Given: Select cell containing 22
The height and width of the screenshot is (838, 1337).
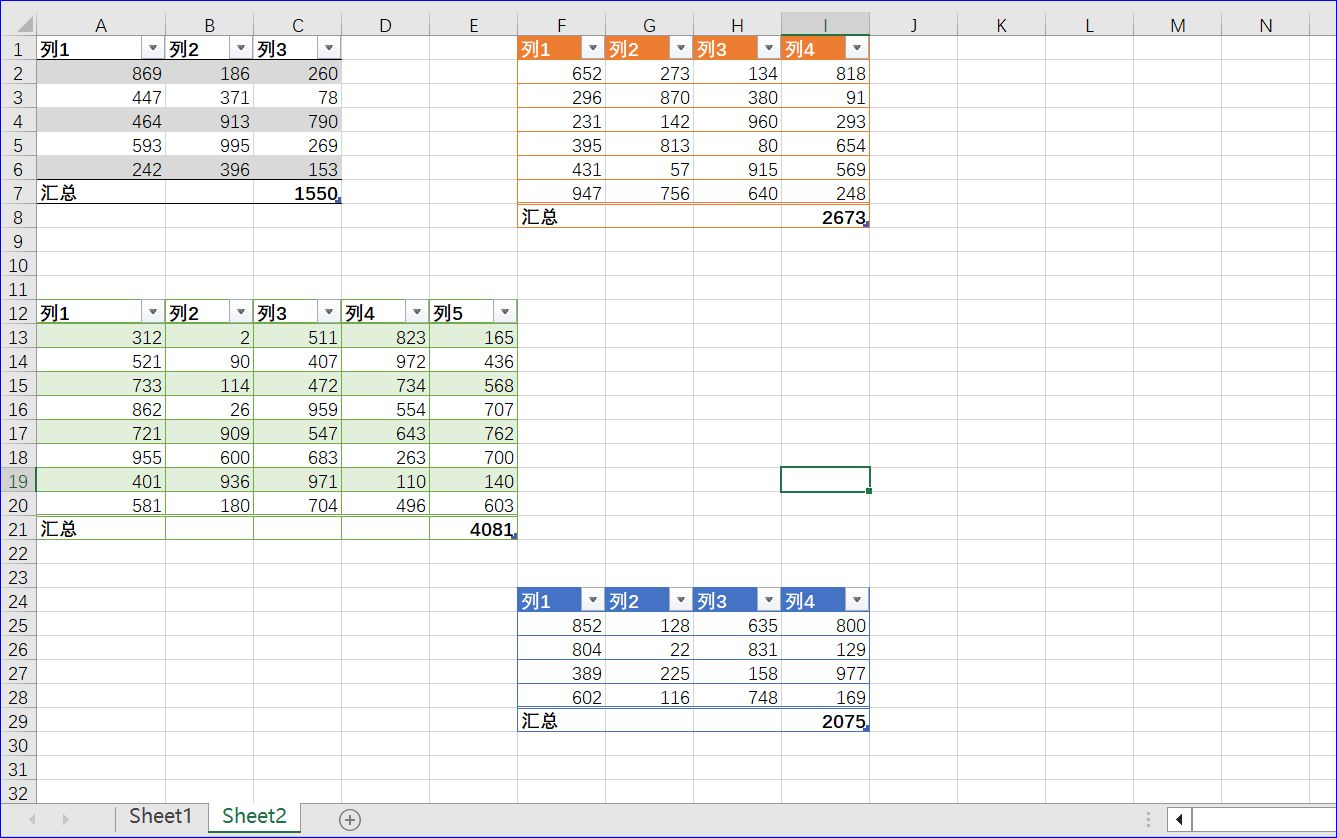Looking at the screenshot, I should pos(649,649).
